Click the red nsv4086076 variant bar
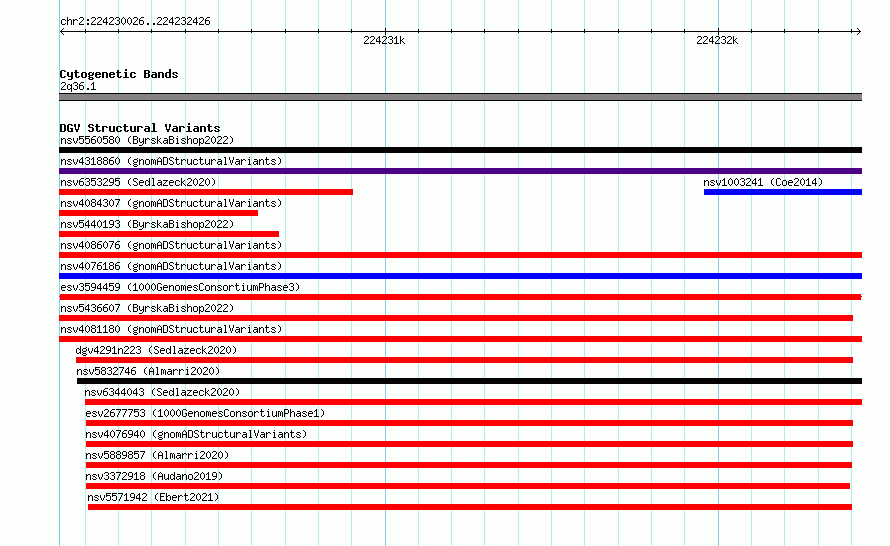This screenshot has width=890, height=546. click(x=460, y=255)
